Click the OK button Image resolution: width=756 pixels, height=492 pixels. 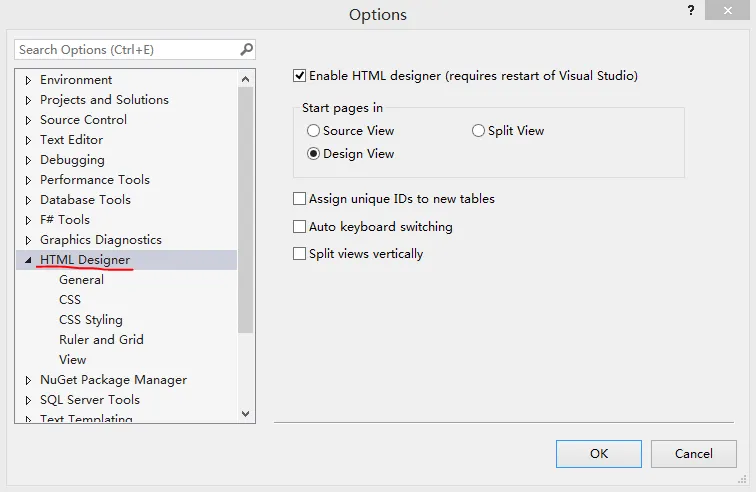click(598, 453)
